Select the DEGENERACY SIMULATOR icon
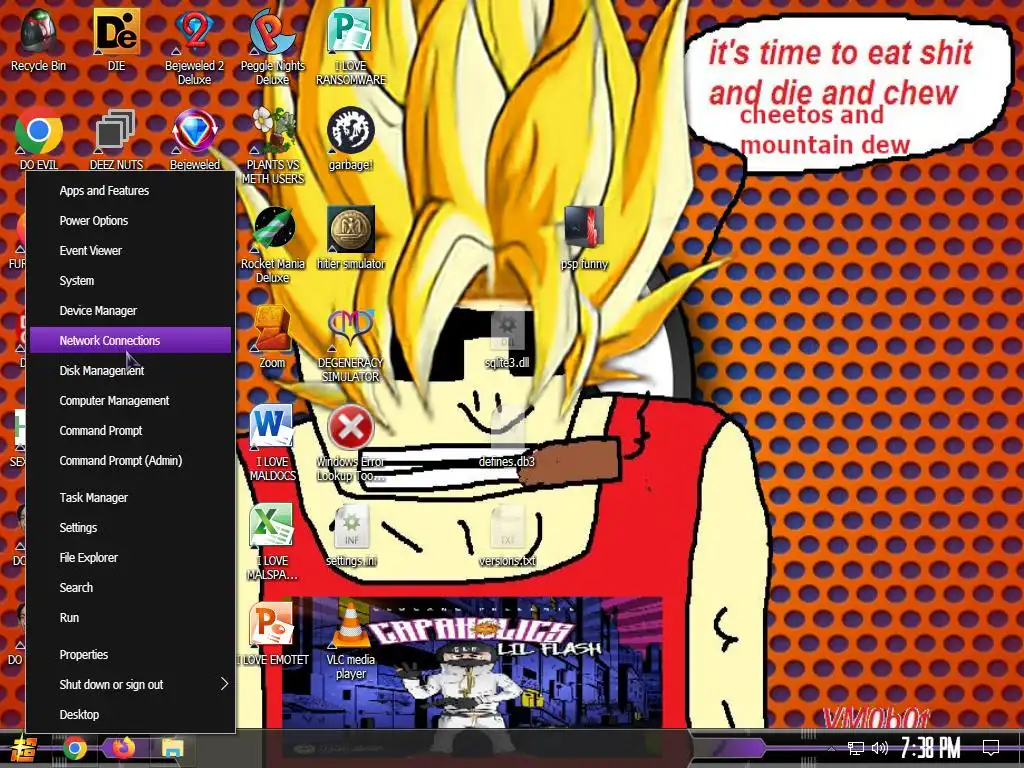1024x768 pixels. 351,344
